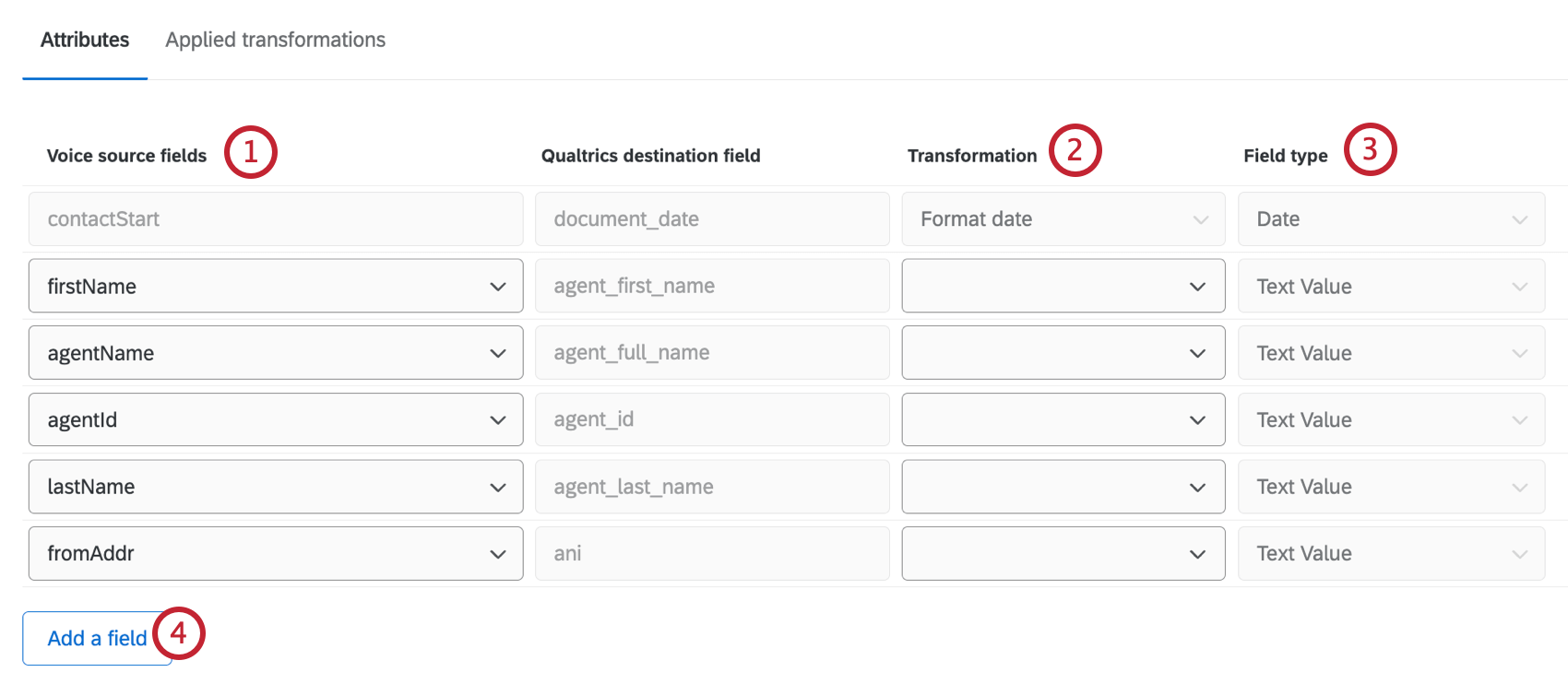Click the contactStart source field box
This screenshot has width=1568, height=684.
click(275, 219)
